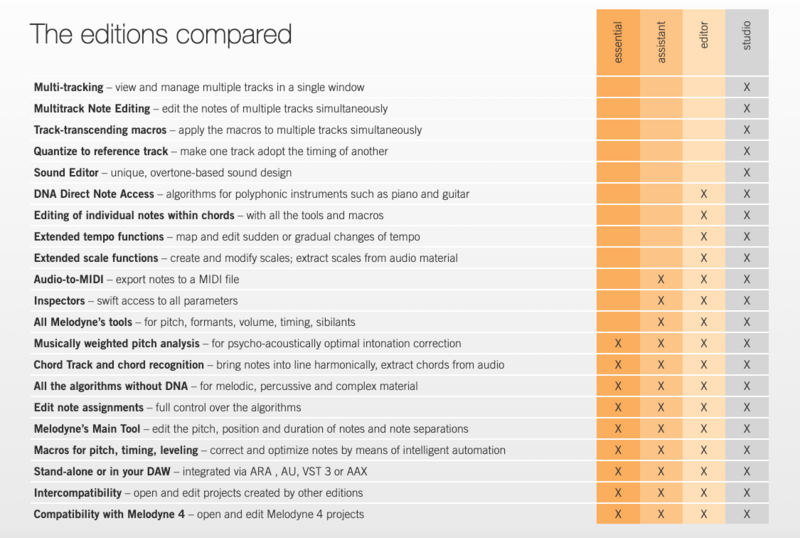The image size is (800, 538).
Task: Click studio X for Quantize to reference track
Action: click(x=747, y=151)
